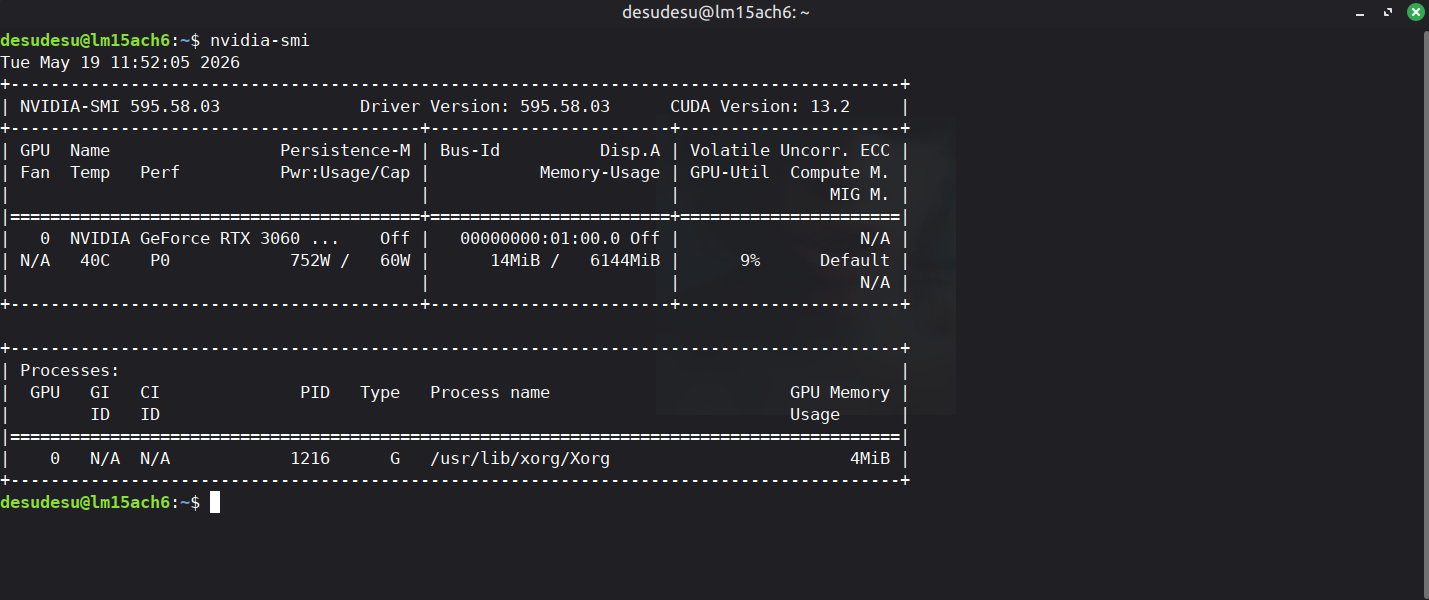This screenshot has height=600, width=1429.
Task: Click the Memory-Usage header
Action: coord(600,172)
